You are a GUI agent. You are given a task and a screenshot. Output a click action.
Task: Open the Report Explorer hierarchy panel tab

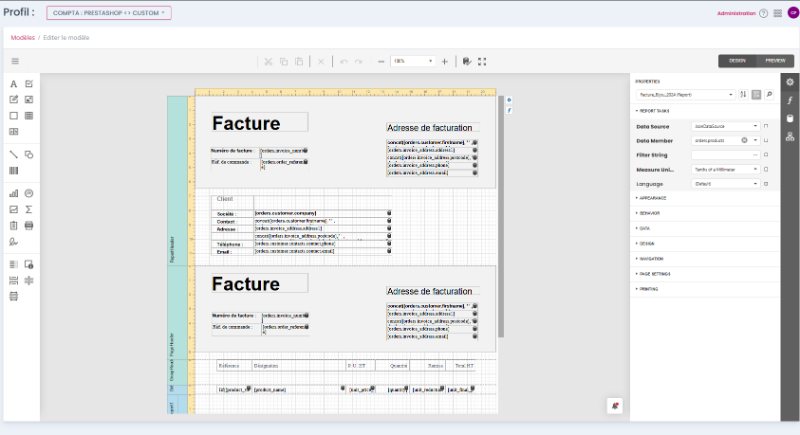790,137
